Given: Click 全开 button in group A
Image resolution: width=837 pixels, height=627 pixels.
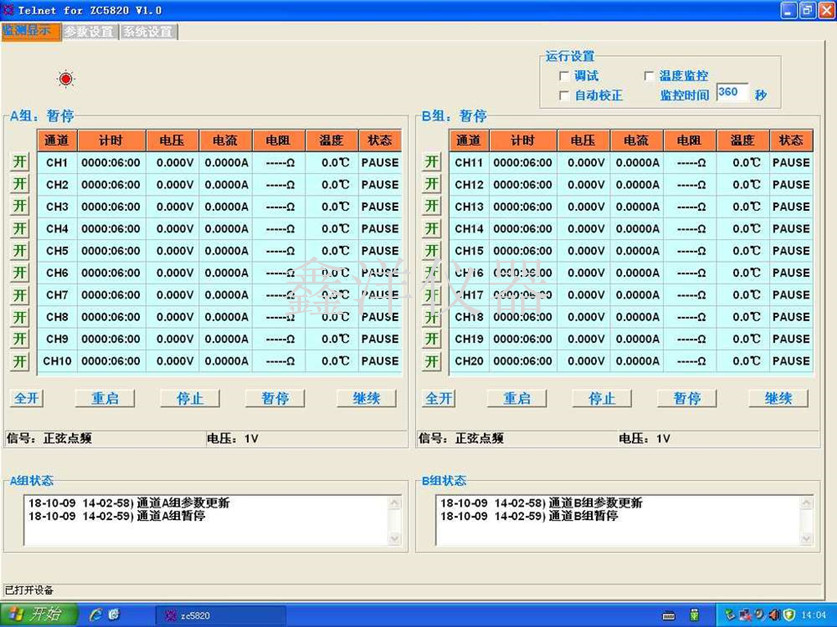Looking at the screenshot, I should 27,398.
